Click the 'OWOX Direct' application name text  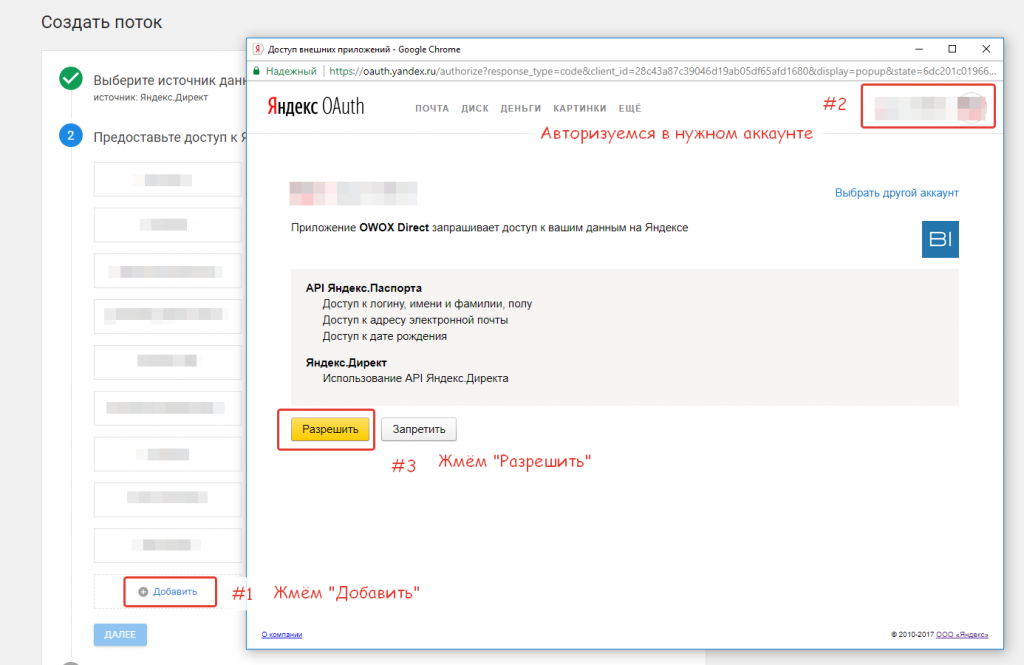pyautogui.click(x=394, y=227)
